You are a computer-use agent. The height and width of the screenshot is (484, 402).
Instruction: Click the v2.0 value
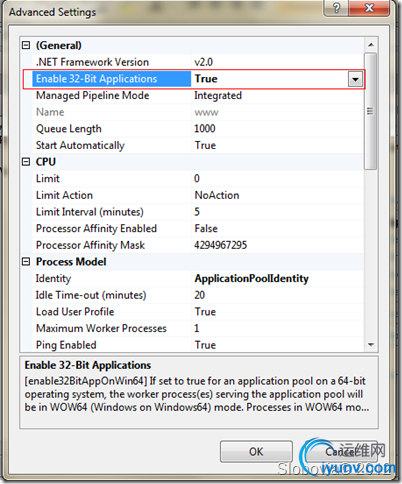tap(204, 62)
